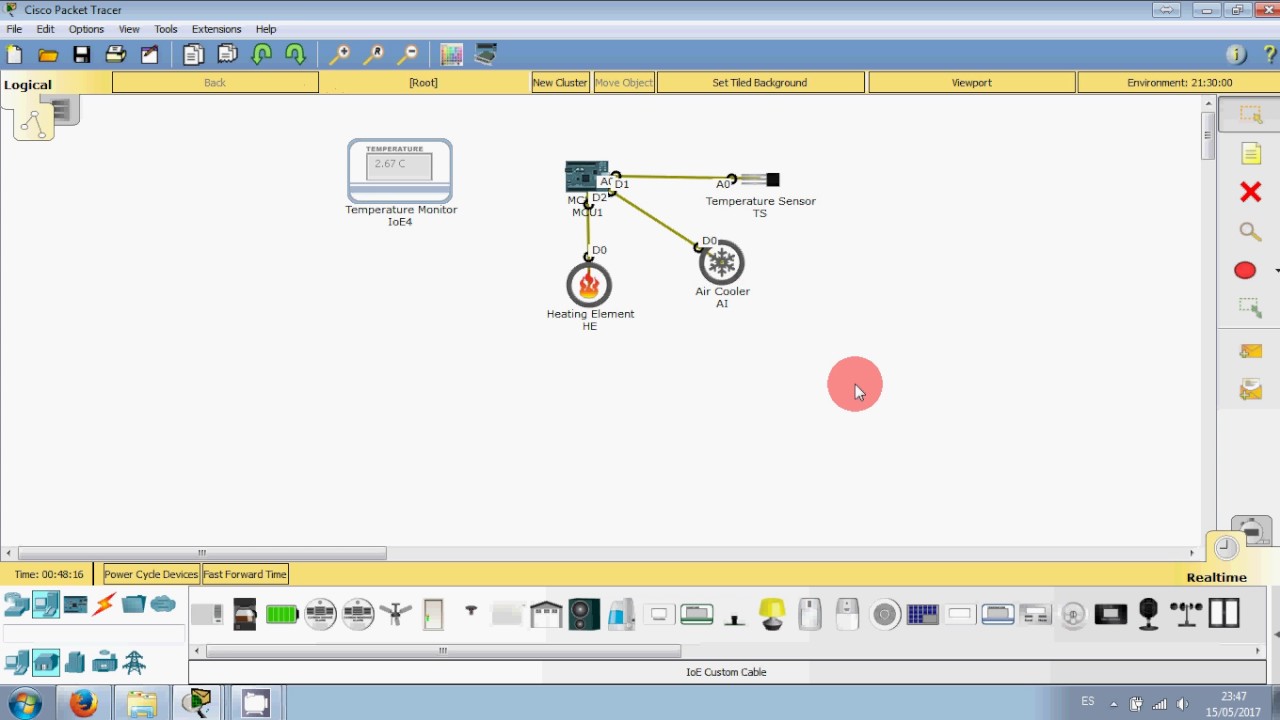The width and height of the screenshot is (1280, 720).
Task: Redo using the right green arrow
Action: [295, 55]
